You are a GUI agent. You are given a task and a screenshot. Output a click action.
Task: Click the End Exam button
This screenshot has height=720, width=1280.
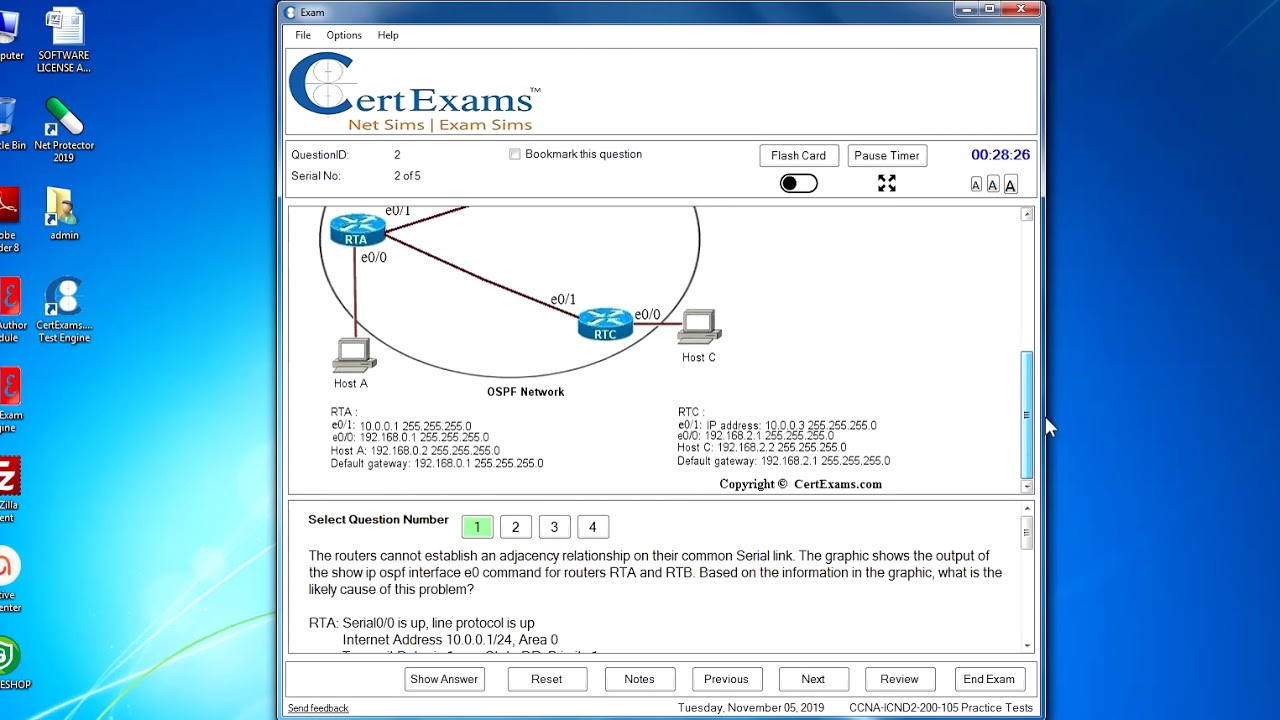click(x=989, y=679)
